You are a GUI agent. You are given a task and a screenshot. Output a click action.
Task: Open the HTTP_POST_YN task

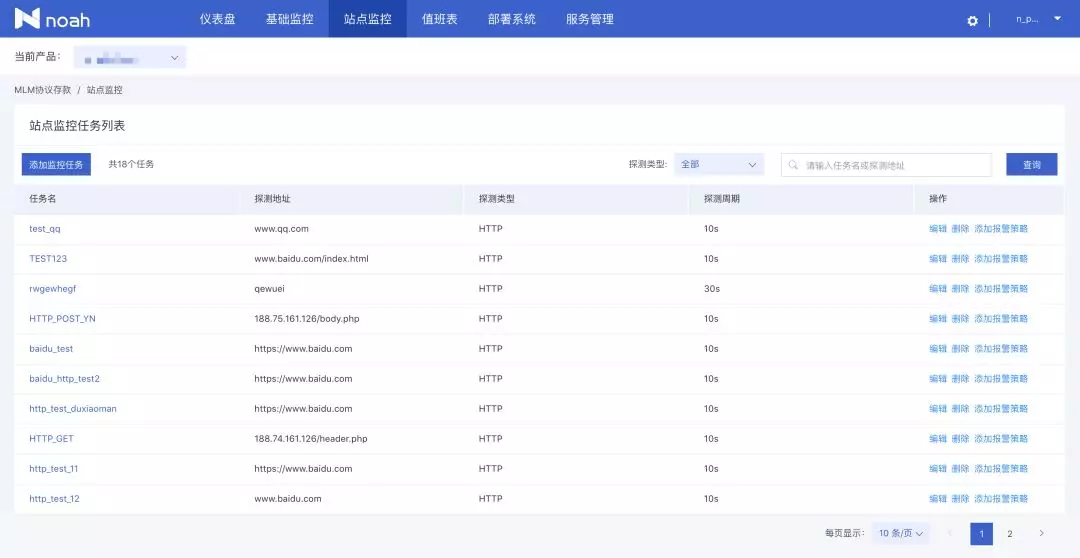[63, 318]
